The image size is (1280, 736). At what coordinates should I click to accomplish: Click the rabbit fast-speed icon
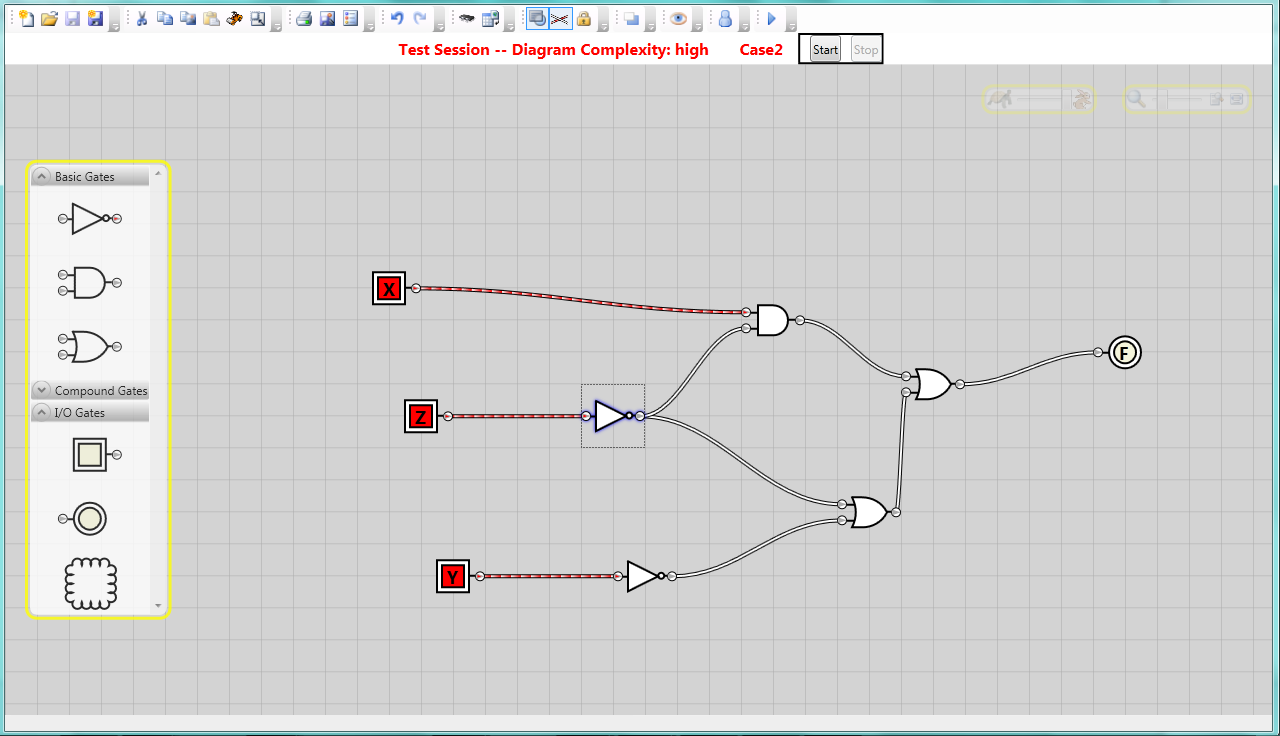click(1081, 99)
